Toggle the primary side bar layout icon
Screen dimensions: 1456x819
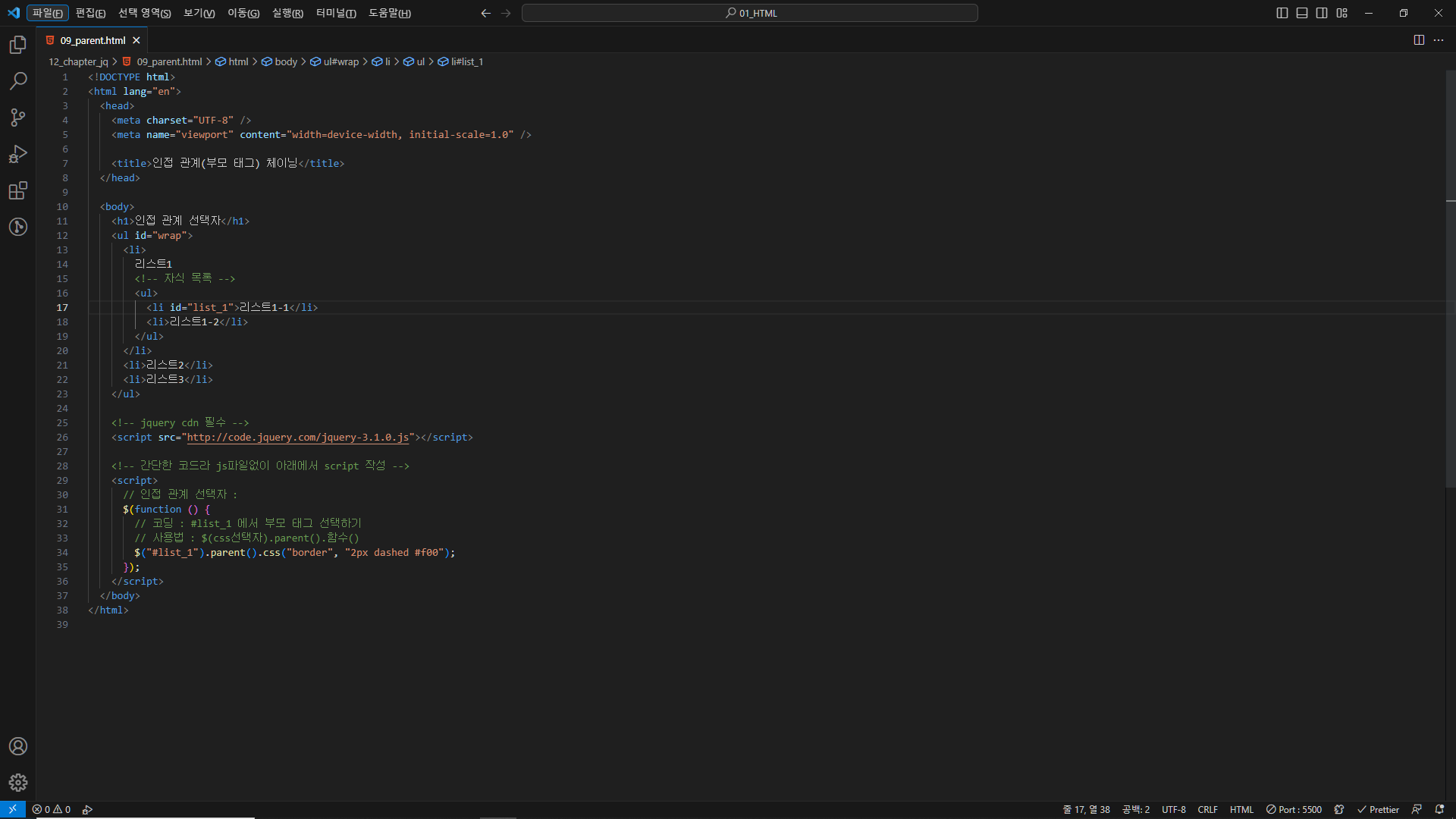click(x=1282, y=13)
